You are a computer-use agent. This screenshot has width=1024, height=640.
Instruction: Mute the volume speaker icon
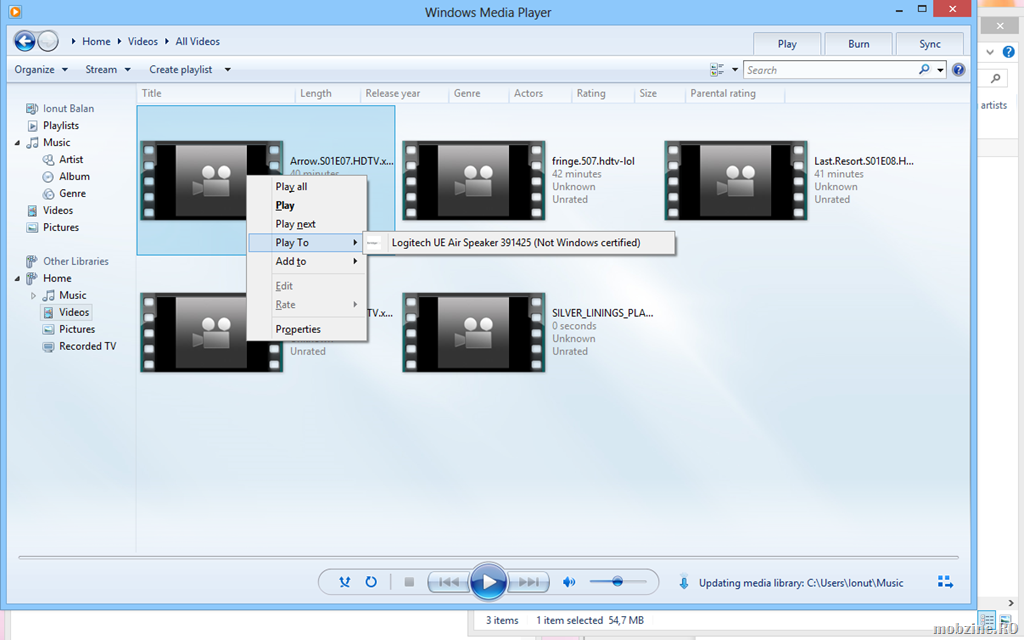coord(569,582)
